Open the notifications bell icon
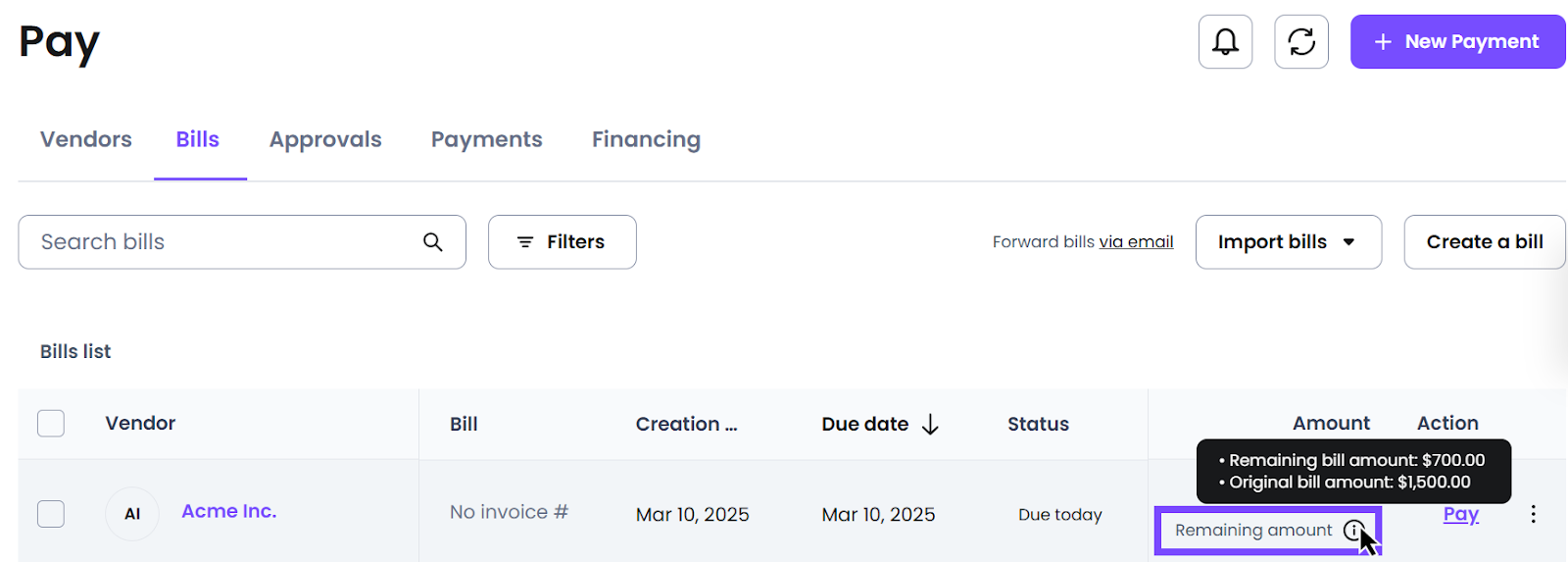1568x562 pixels. (x=1225, y=41)
